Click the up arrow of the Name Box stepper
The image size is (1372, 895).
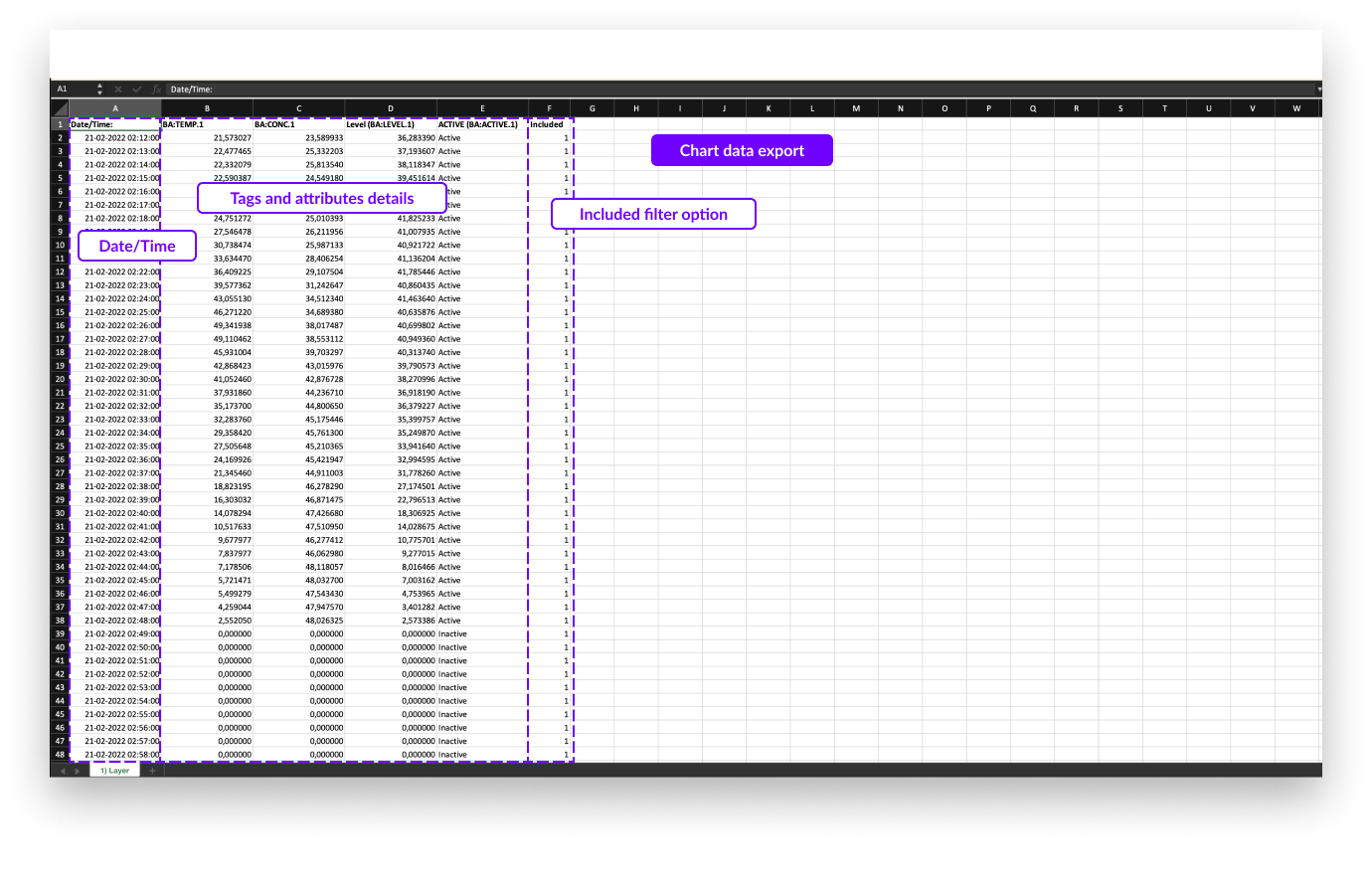(99, 85)
